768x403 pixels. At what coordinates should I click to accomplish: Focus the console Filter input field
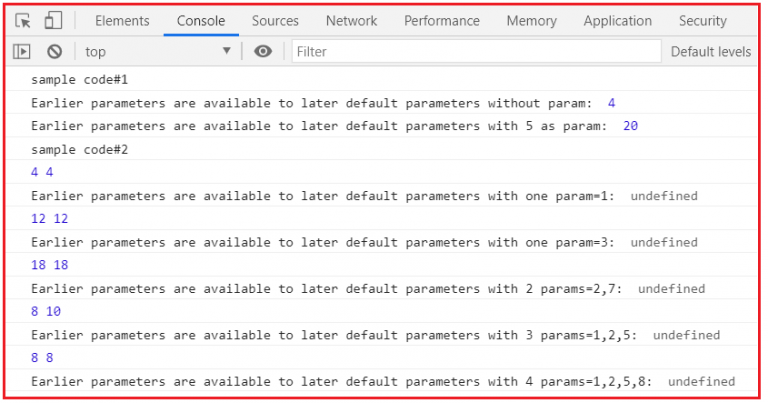pos(476,51)
